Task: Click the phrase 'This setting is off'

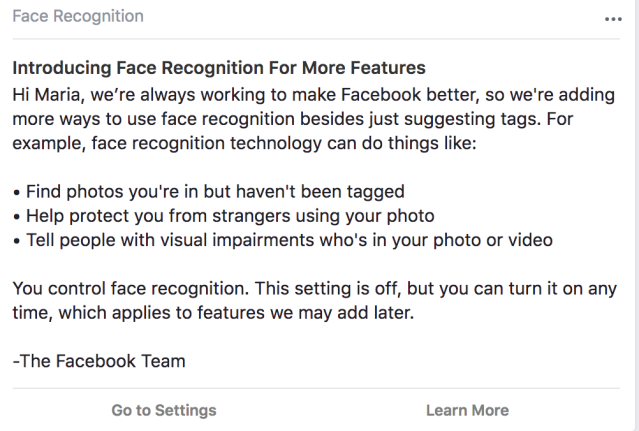Action: point(326,288)
